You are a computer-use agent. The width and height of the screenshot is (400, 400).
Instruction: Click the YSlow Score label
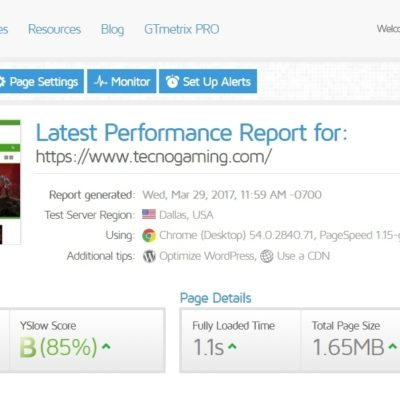(x=48, y=326)
